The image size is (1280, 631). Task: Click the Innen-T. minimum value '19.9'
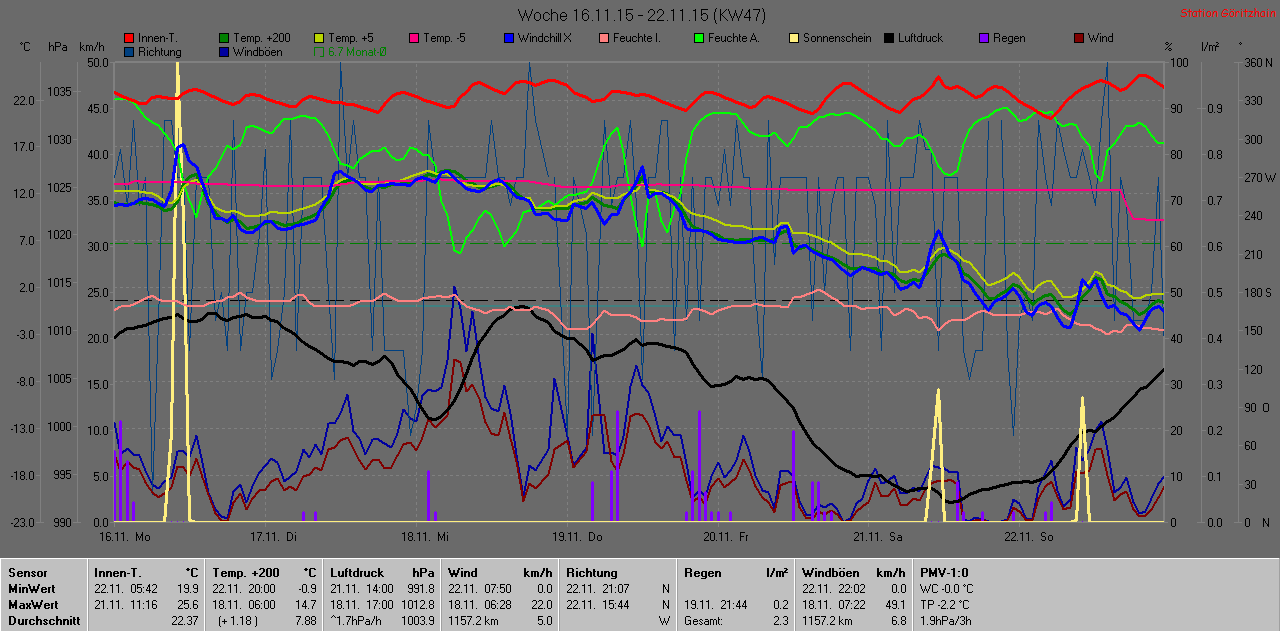187,589
